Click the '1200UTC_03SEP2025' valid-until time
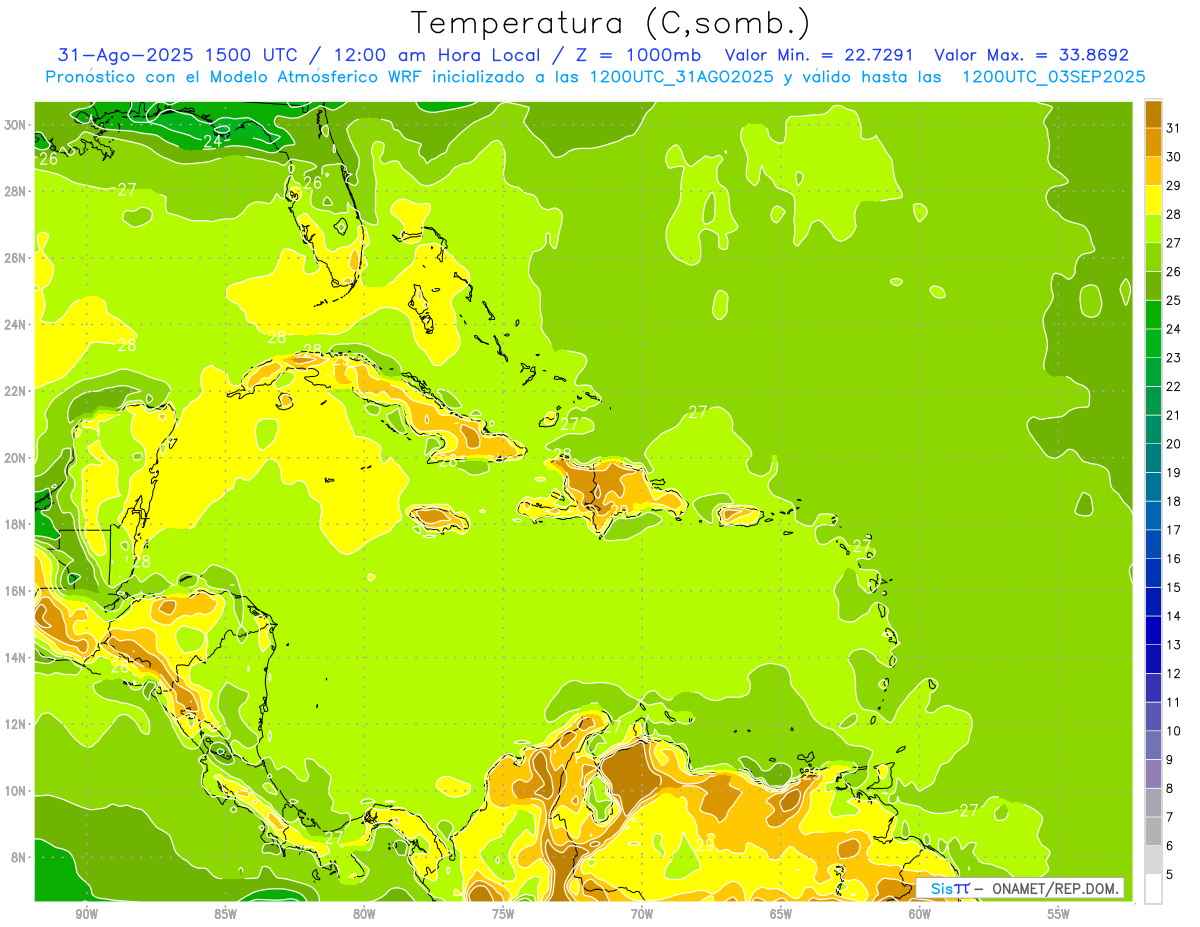 pyautogui.click(x=1053, y=77)
